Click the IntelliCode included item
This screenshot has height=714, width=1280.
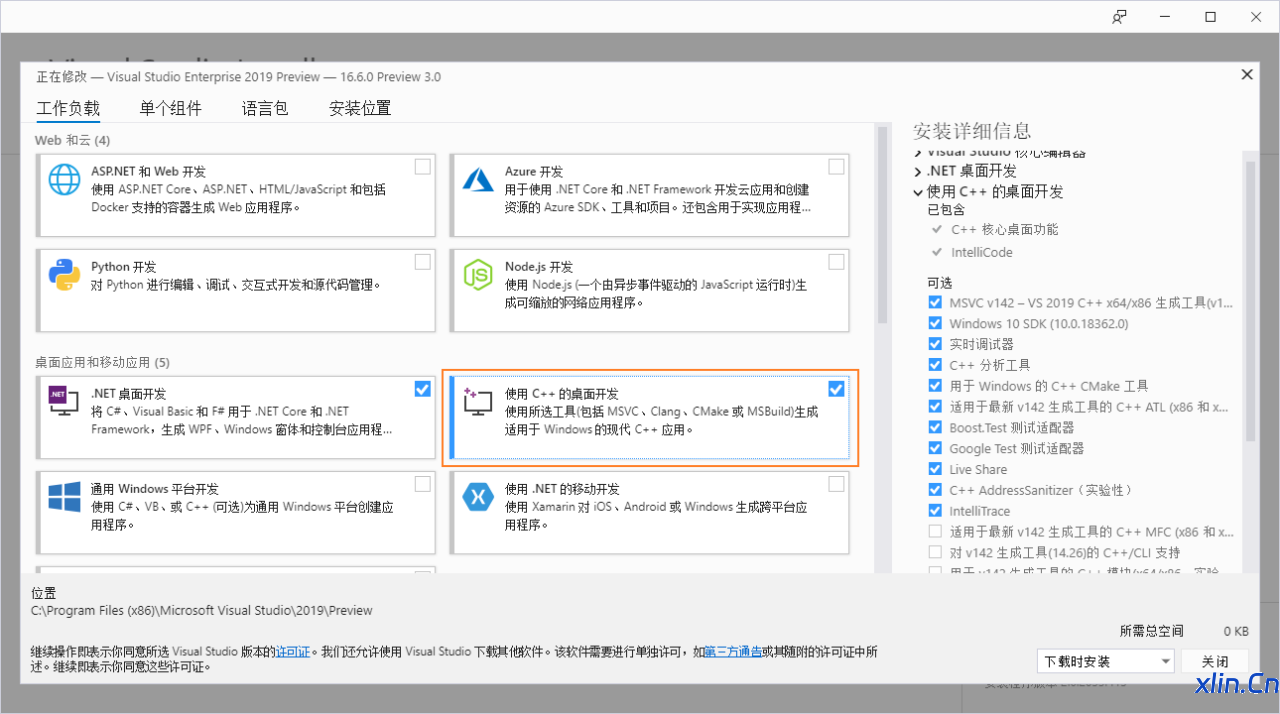coord(981,252)
